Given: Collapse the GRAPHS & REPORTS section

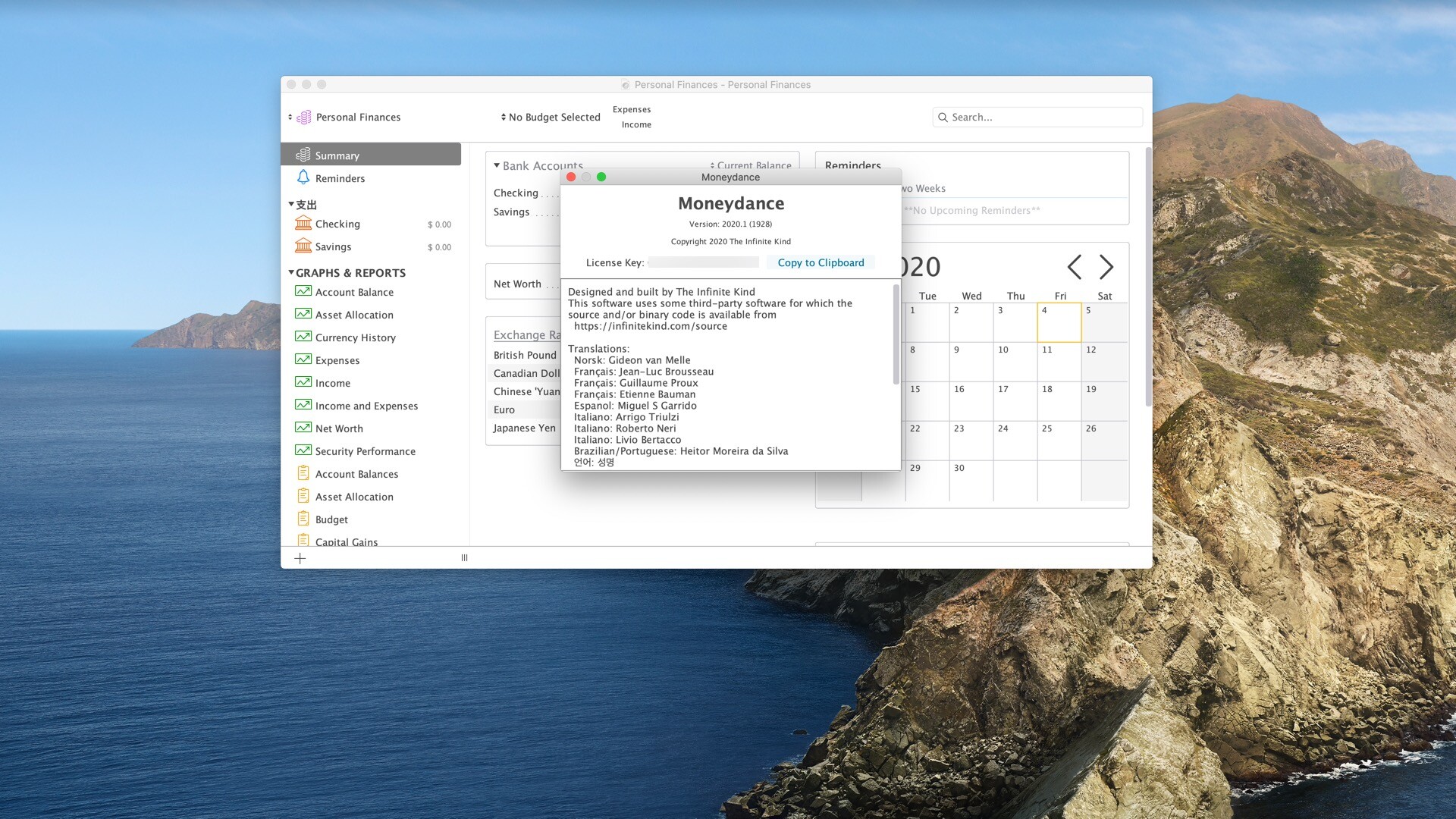Looking at the screenshot, I should coord(291,272).
